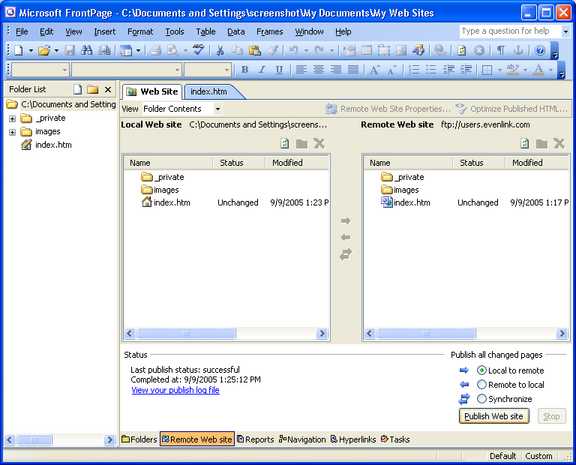Click the Publish Web site button
This screenshot has width=576, height=465.
tap(494, 416)
